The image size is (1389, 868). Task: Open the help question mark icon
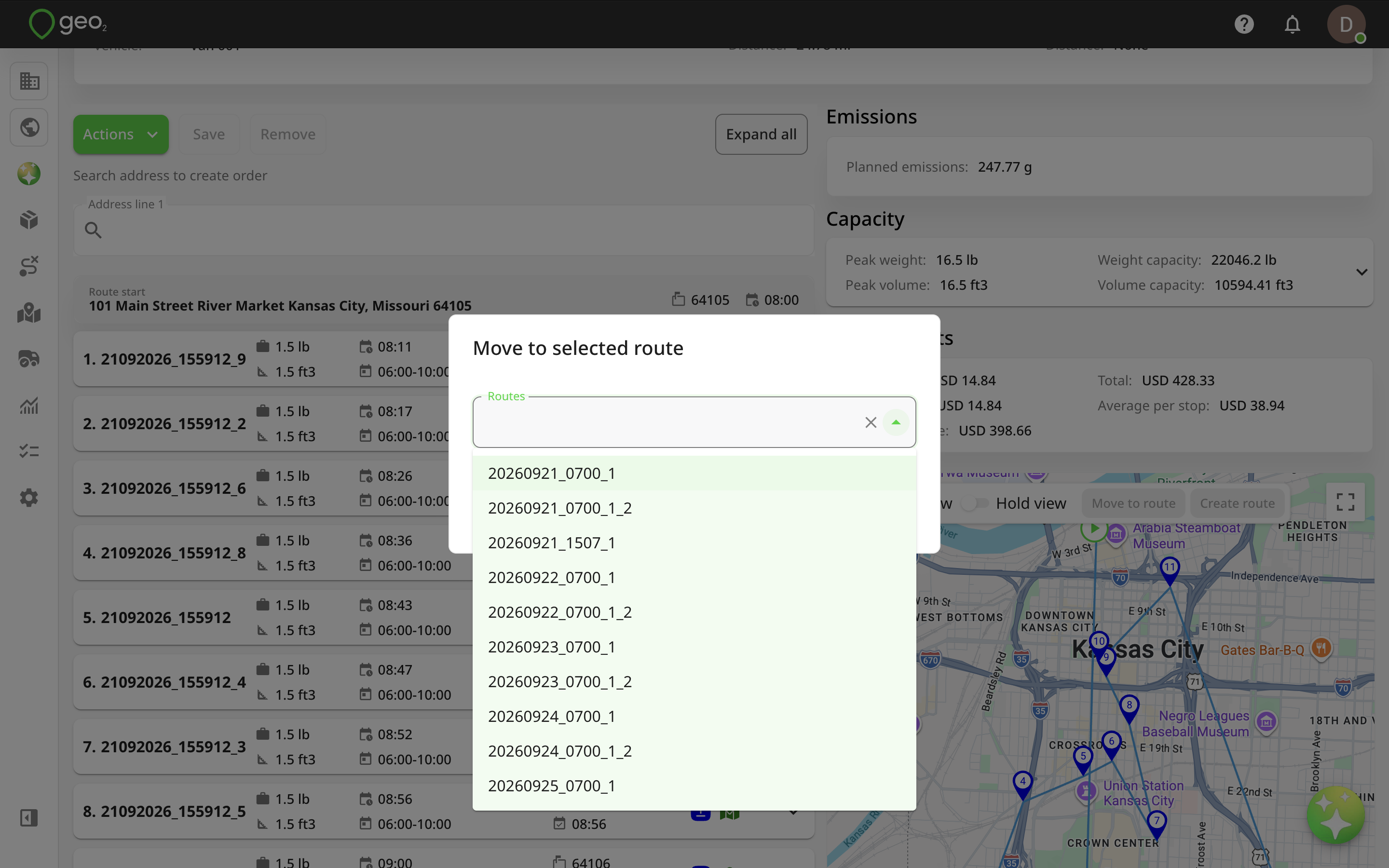pyautogui.click(x=1244, y=24)
